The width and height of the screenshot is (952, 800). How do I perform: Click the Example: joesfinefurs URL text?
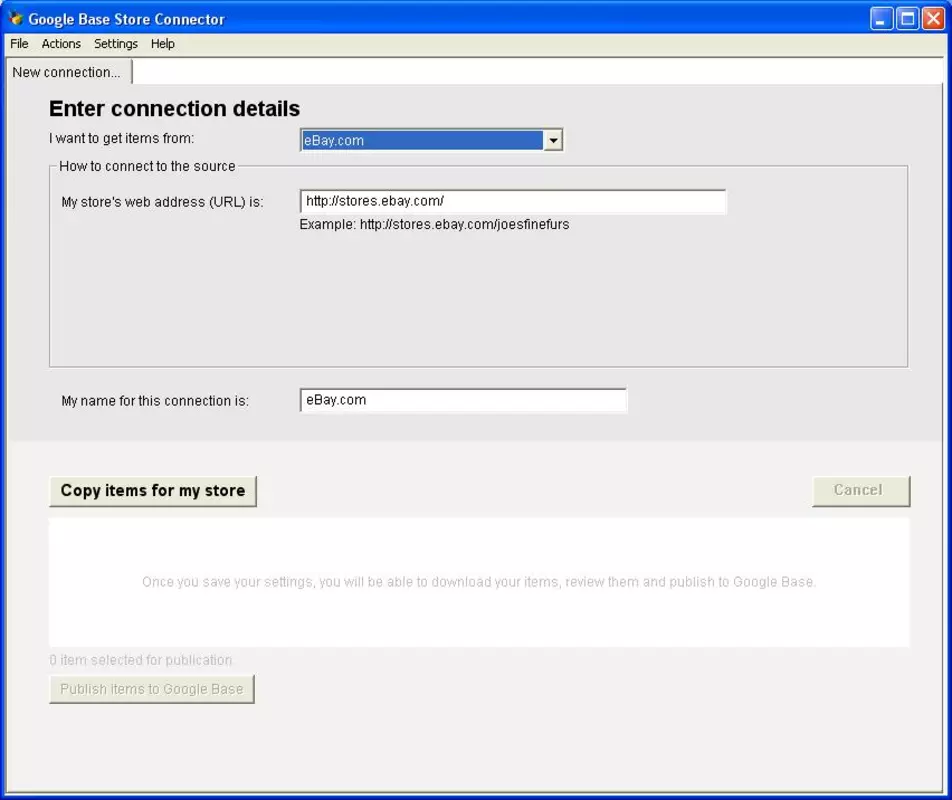[x=434, y=225]
